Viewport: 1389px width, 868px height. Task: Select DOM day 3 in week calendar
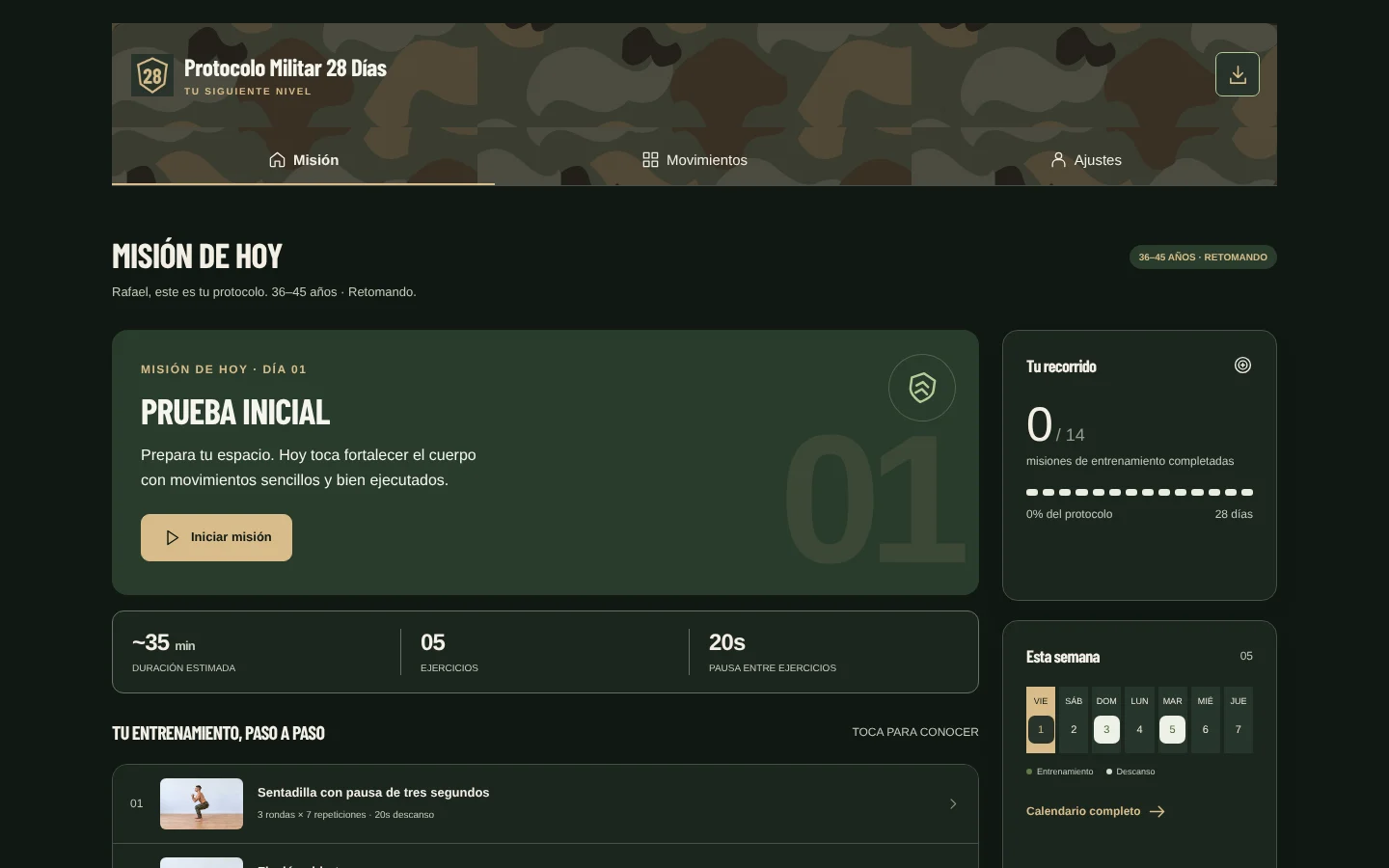[x=1106, y=719]
